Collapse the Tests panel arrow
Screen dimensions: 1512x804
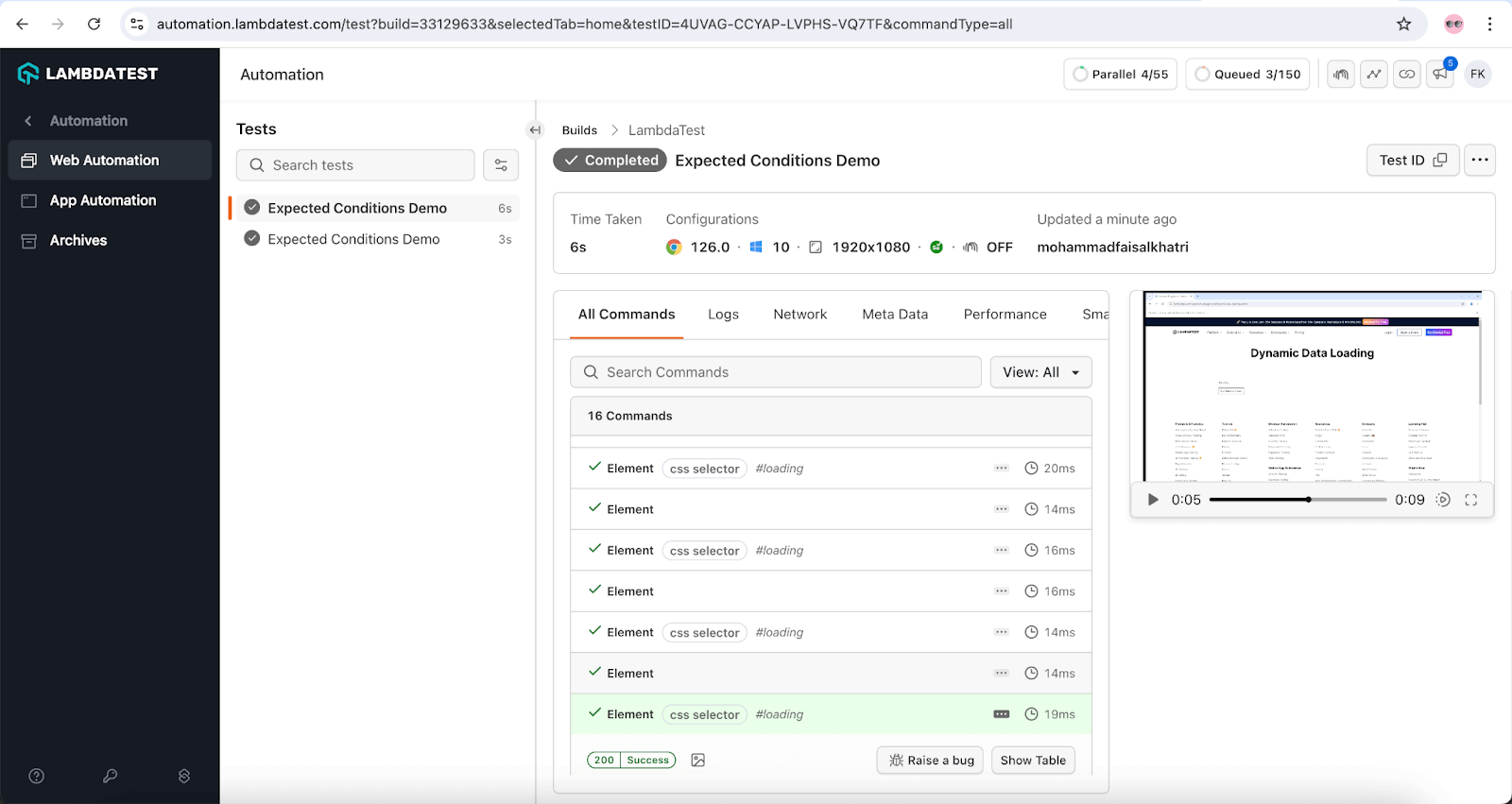click(536, 130)
